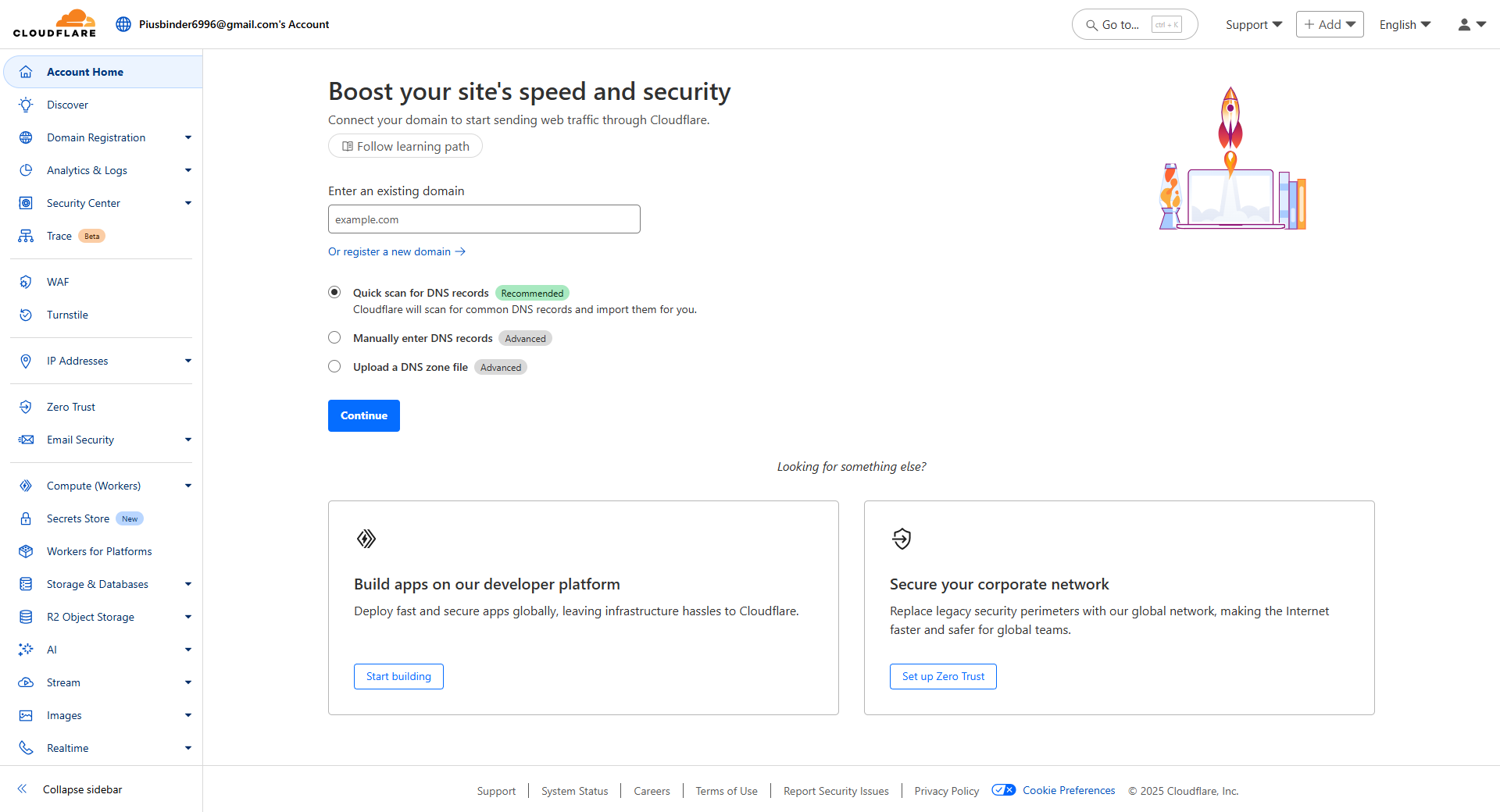Expand Analytics & Logs submenu arrow
This screenshot has width=1500, height=812.
188,170
